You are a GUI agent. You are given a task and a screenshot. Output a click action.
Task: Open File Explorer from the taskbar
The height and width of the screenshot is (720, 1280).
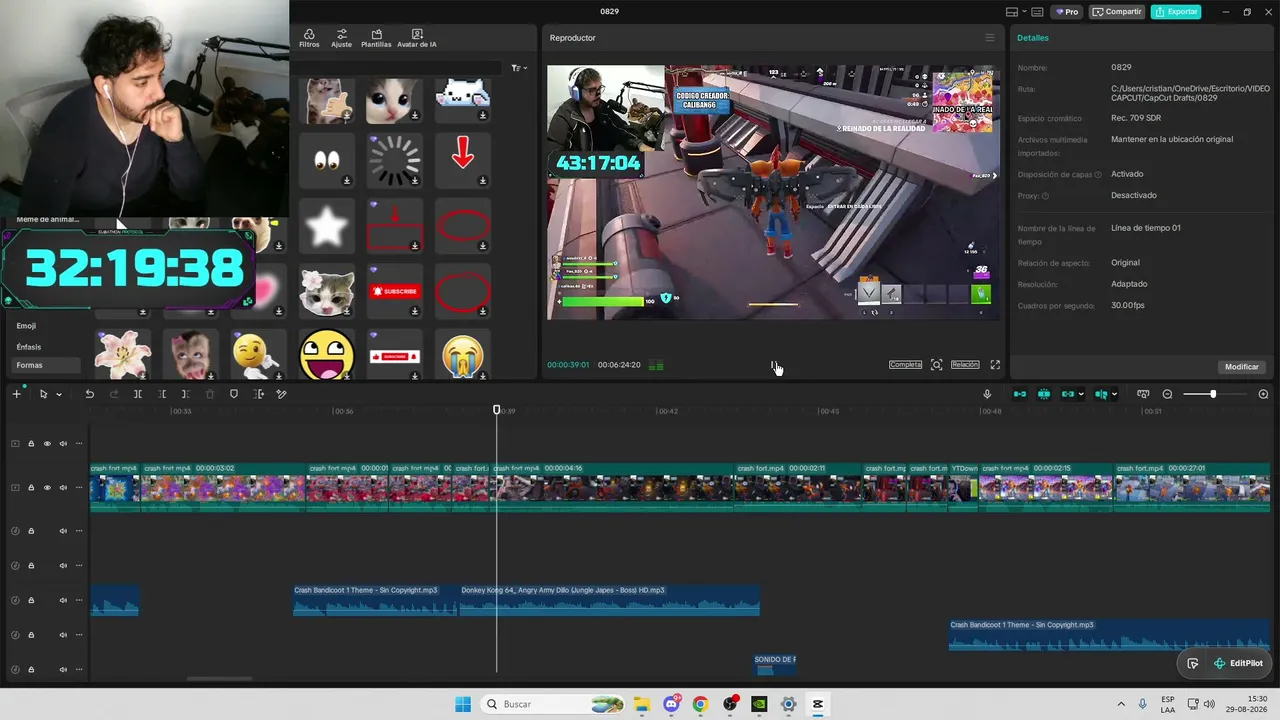[641, 704]
